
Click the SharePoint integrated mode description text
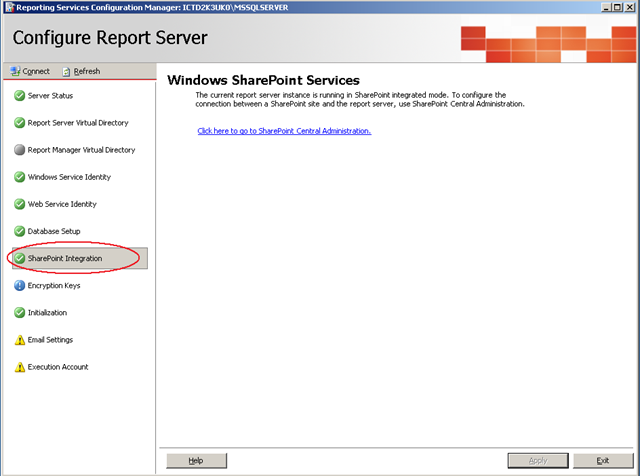tap(360, 99)
